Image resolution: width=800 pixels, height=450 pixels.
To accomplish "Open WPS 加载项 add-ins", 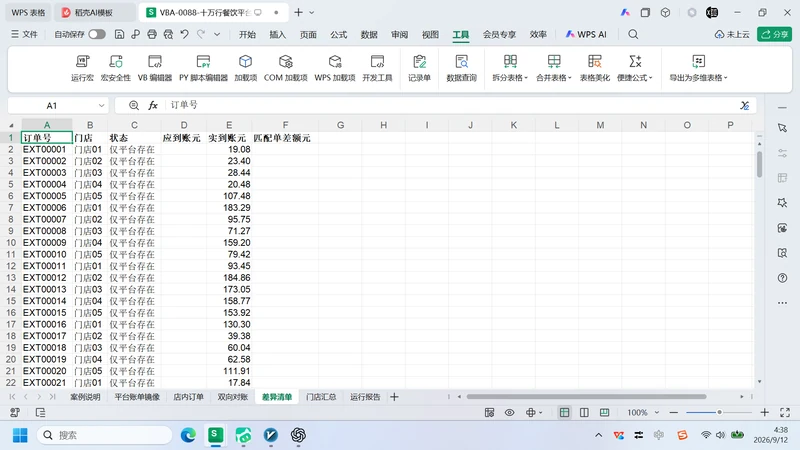I will coord(335,68).
